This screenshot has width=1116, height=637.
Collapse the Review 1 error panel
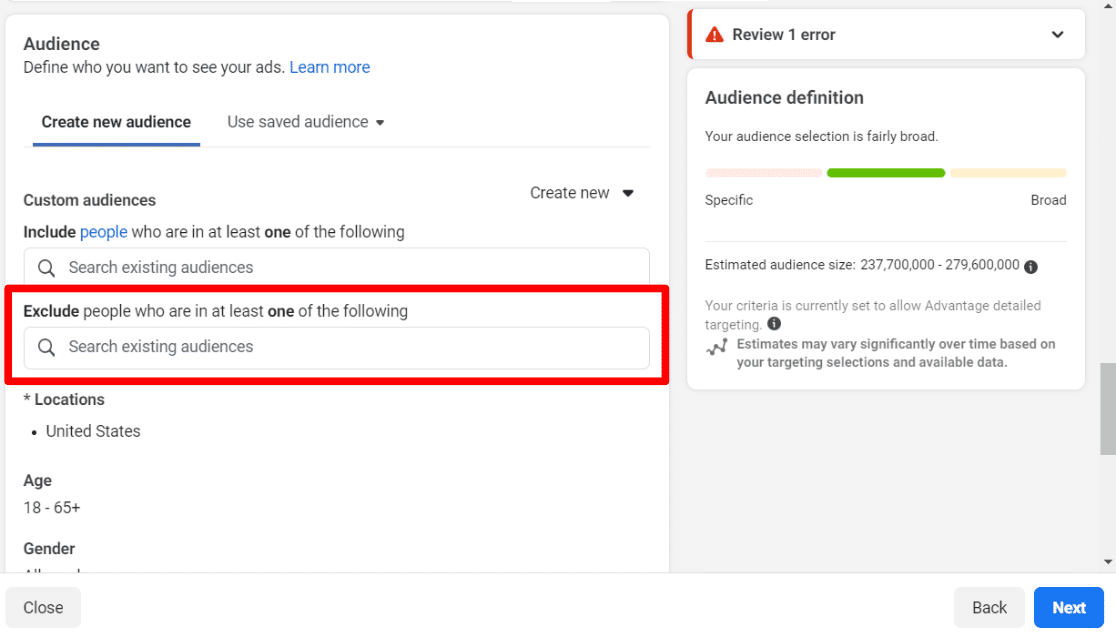point(1058,34)
